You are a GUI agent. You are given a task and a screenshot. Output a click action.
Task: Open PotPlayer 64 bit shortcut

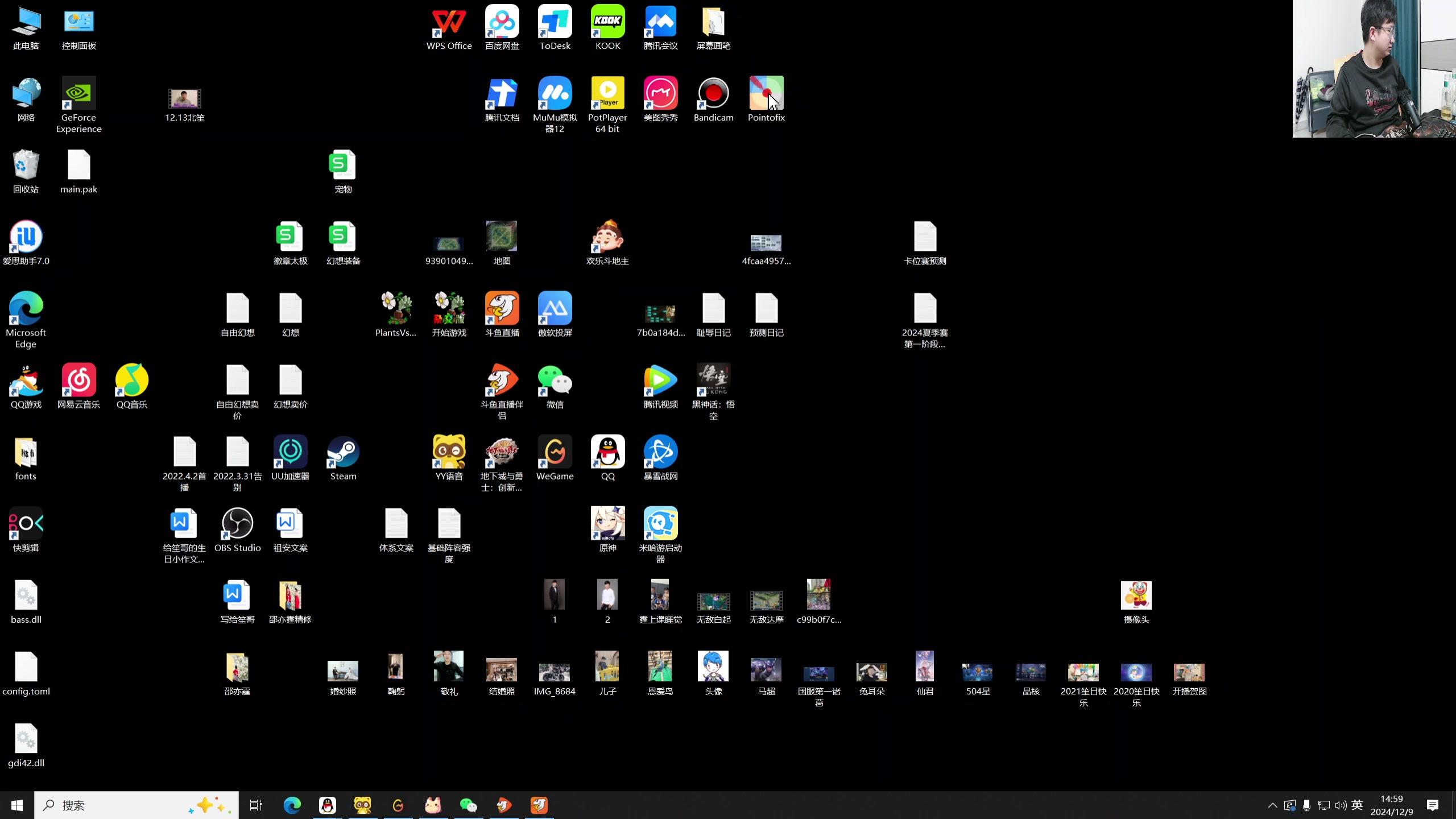coord(607,105)
